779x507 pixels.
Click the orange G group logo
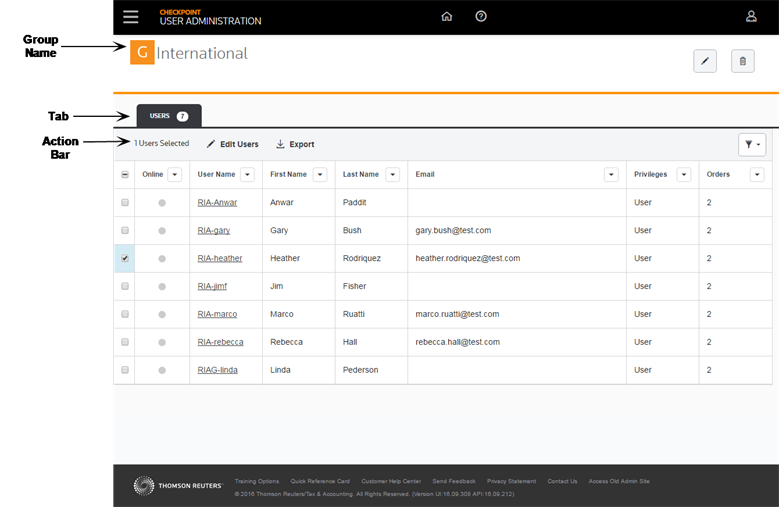pos(142,53)
